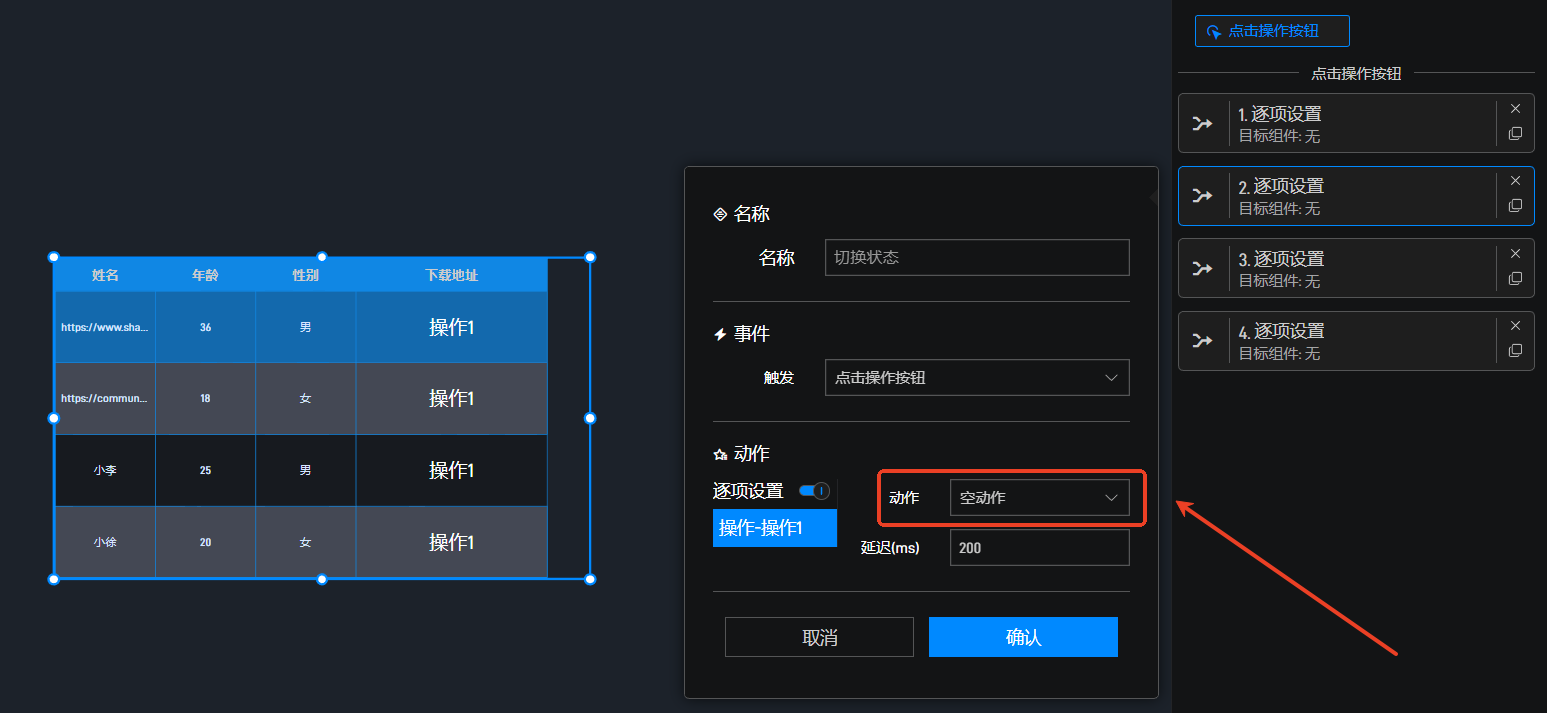Delete item 3 using its X icon
Screen dimensions: 1547x713
1515,254
